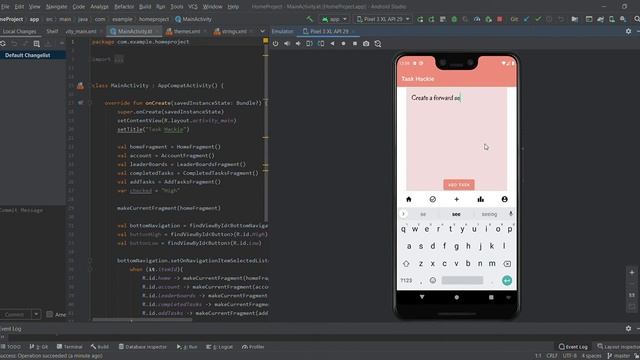
Task: Click the refresh icon in Local Changes toolbar
Action: coord(3,43)
